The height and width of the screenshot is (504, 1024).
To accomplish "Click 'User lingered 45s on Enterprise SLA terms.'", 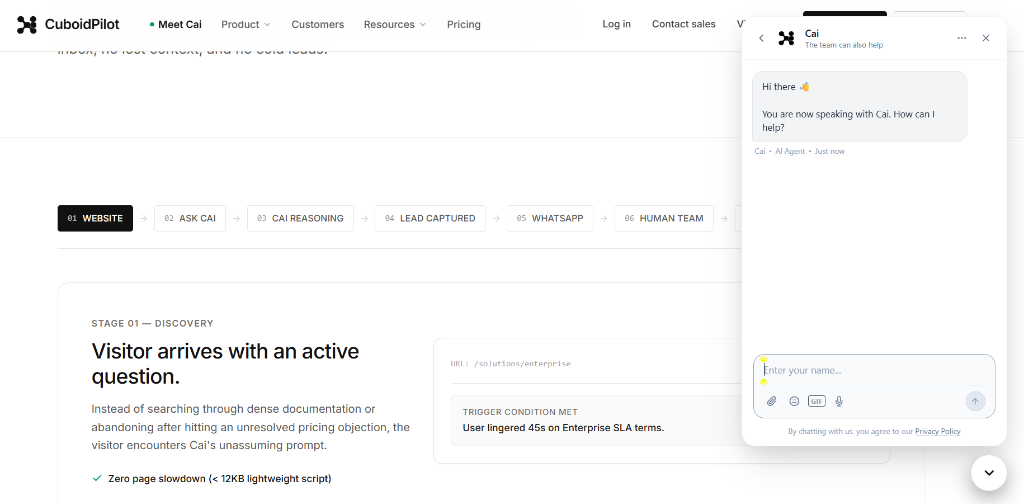I will [564, 428].
